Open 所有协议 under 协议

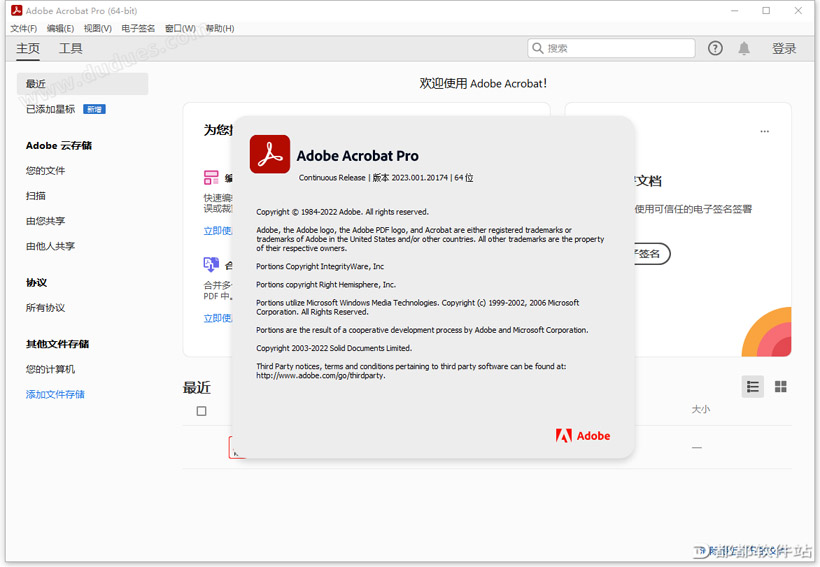[x=45, y=308]
